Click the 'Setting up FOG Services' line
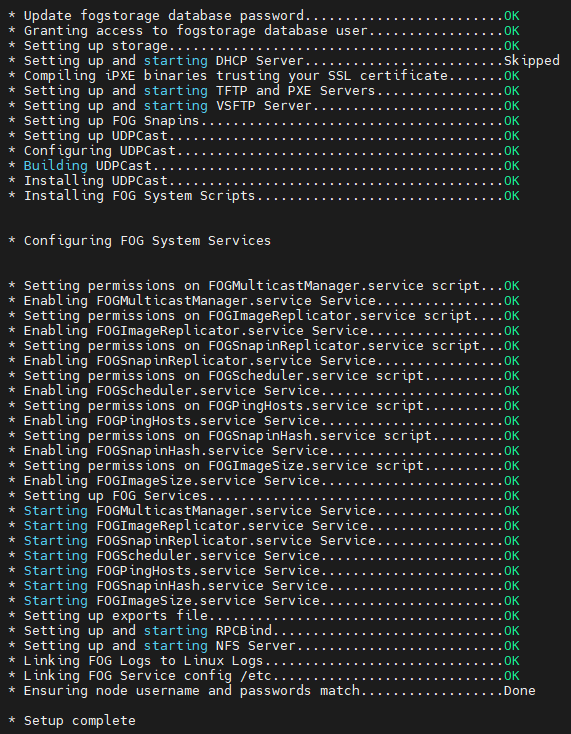The height and width of the screenshot is (734, 571). pyautogui.click(x=264, y=495)
